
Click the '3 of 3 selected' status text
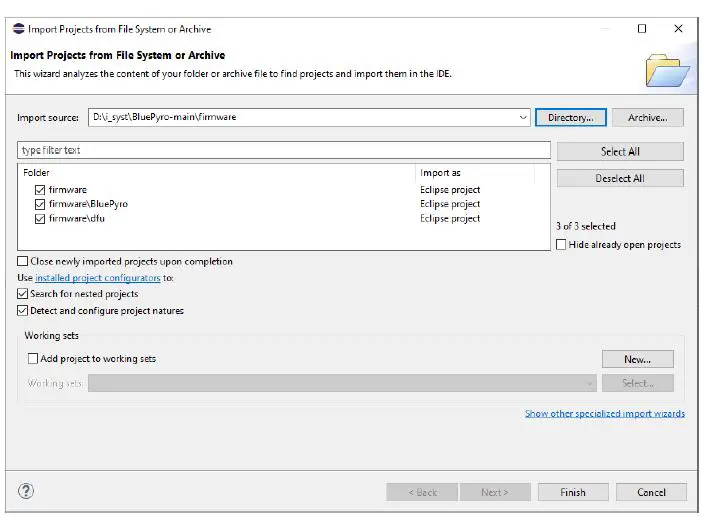pyautogui.click(x=585, y=226)
